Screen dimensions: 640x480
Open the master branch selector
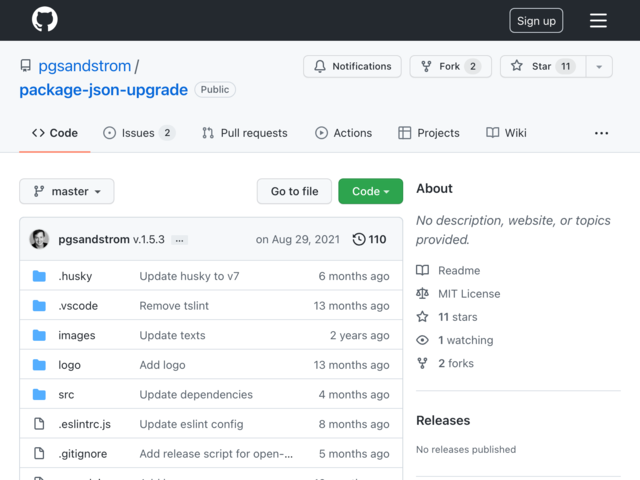click(x=67, y=191)
